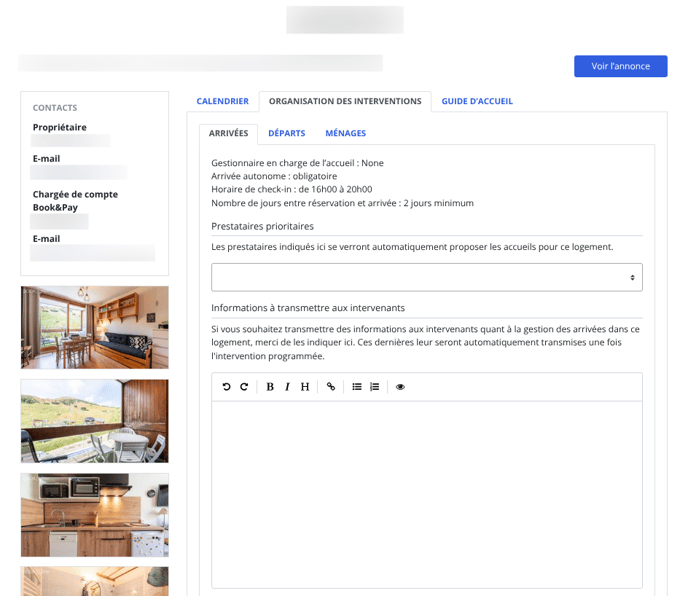
Task: Open the Ménages sub-tab
Action: tap(345, 133)
